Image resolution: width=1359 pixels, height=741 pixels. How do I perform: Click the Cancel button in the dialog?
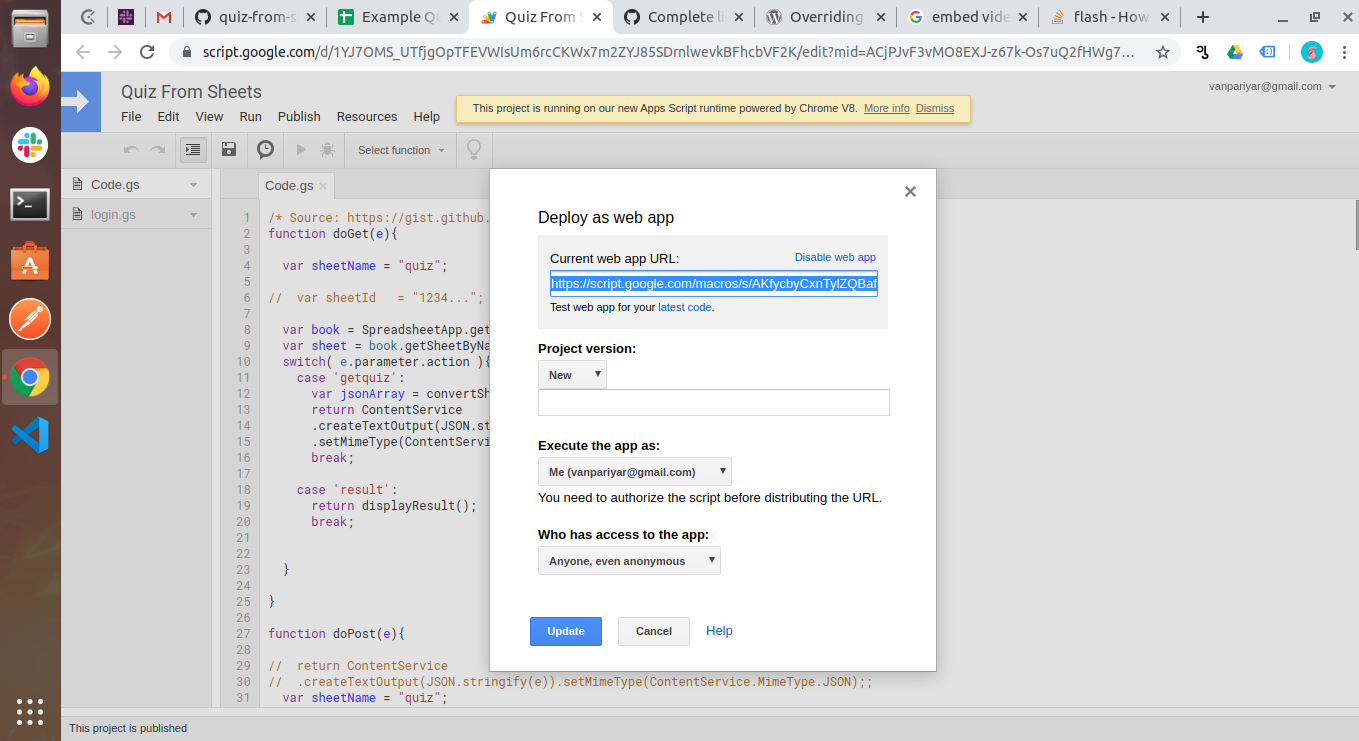tap(654, 631)
